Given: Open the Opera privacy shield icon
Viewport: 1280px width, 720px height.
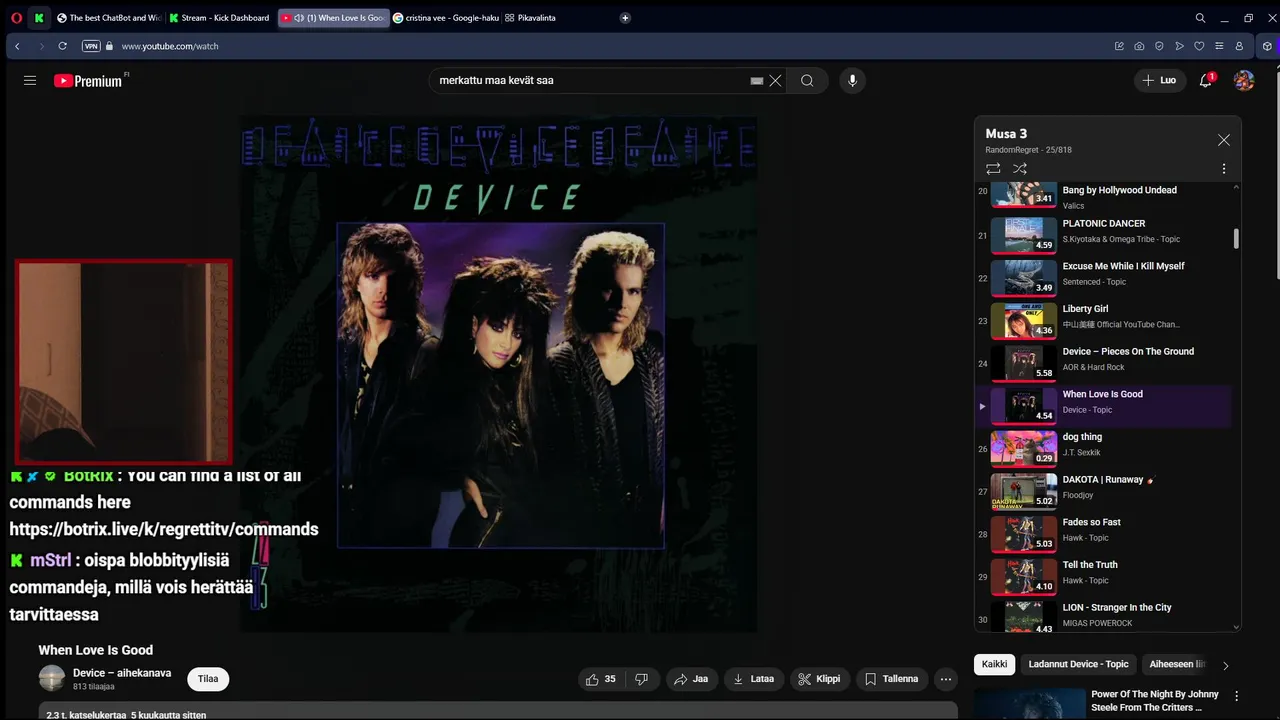Looking at the screenshot, I should pyautogui.click(x=1159, y=46).
